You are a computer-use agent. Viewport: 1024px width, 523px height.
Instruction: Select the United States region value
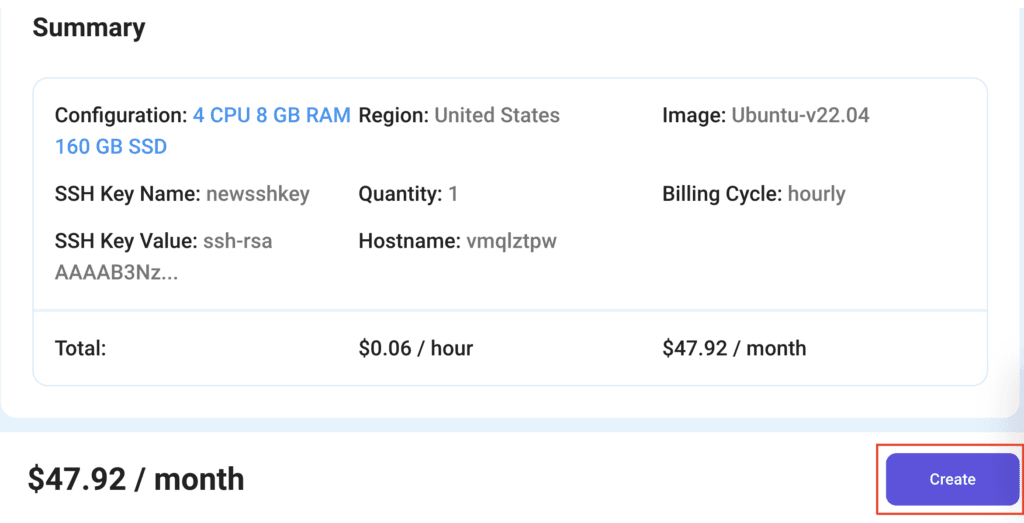(497, 115)
